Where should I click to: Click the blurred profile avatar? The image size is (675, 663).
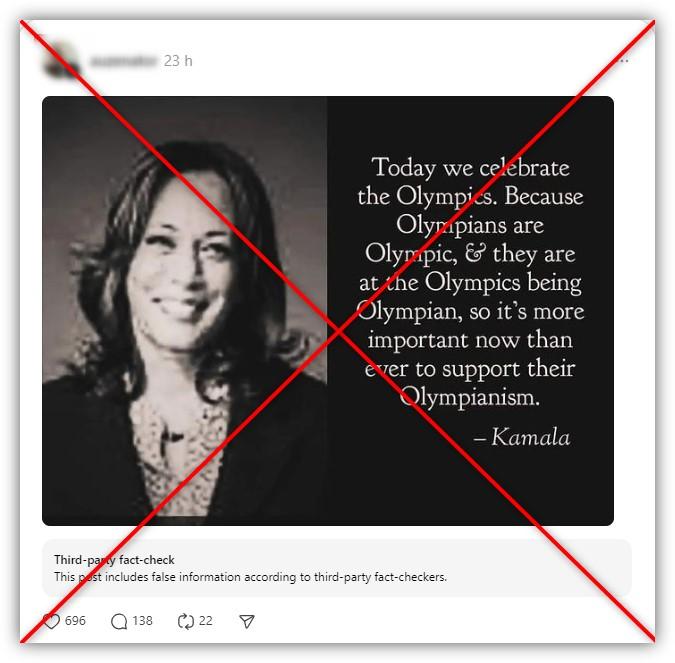click(62, 61)
